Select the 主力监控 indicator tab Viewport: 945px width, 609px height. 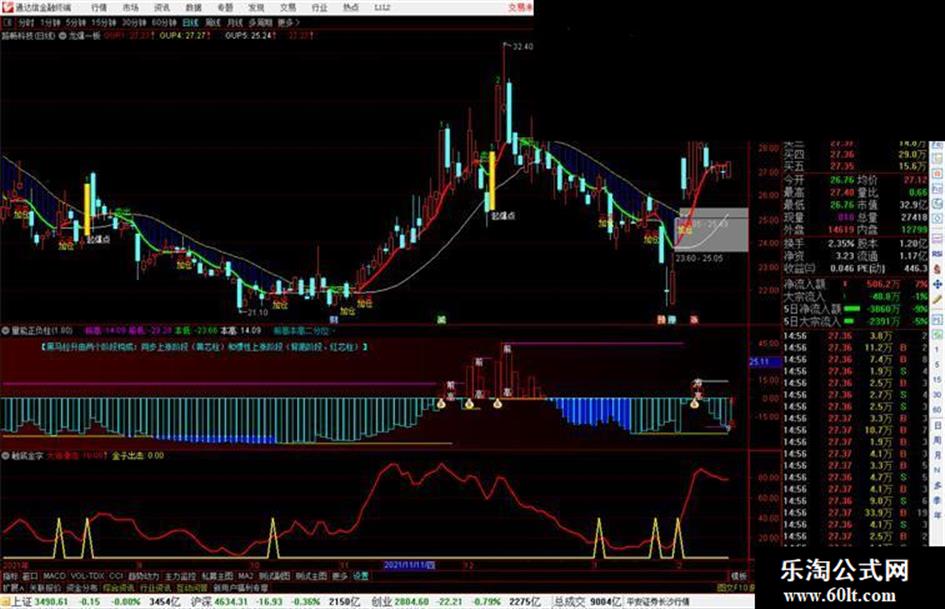click(x=180, y=576)
